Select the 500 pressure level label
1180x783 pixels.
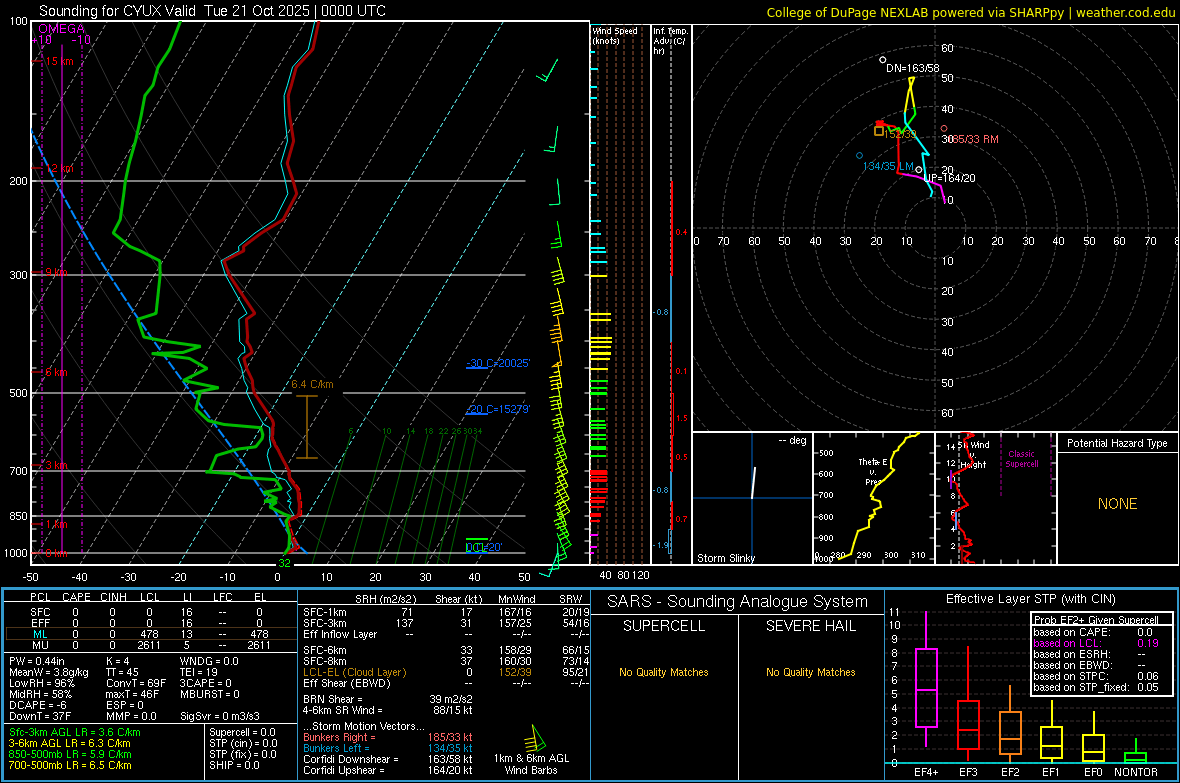click(x=18, y=393)
